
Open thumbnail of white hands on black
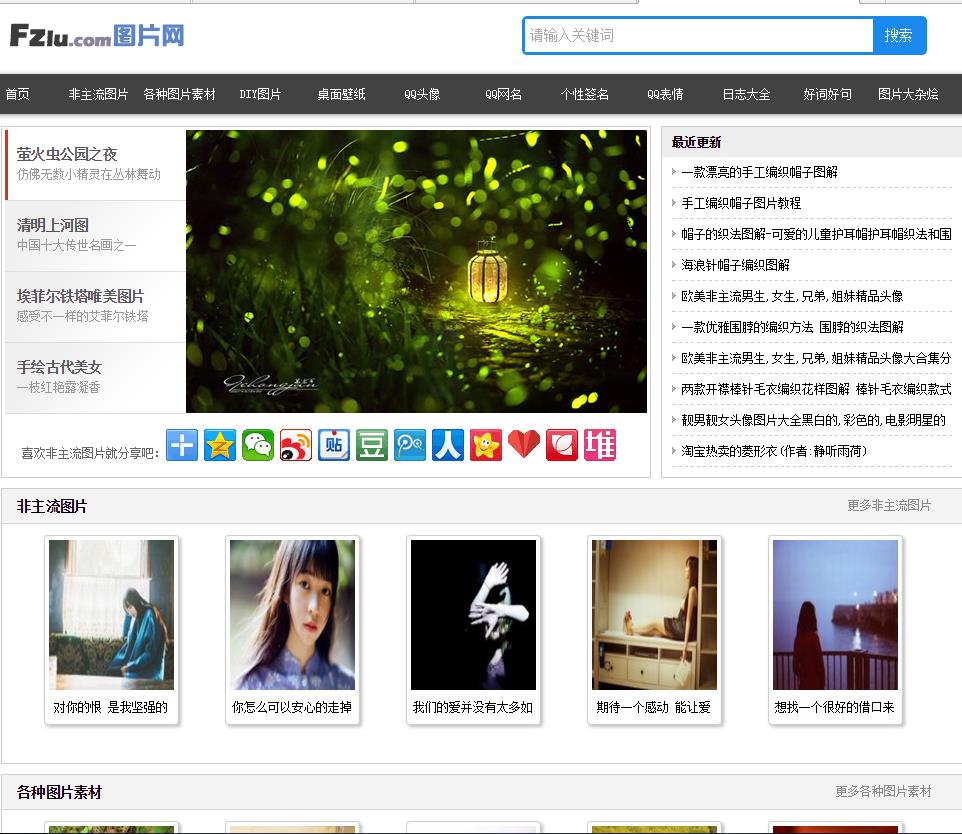point(473,615)
